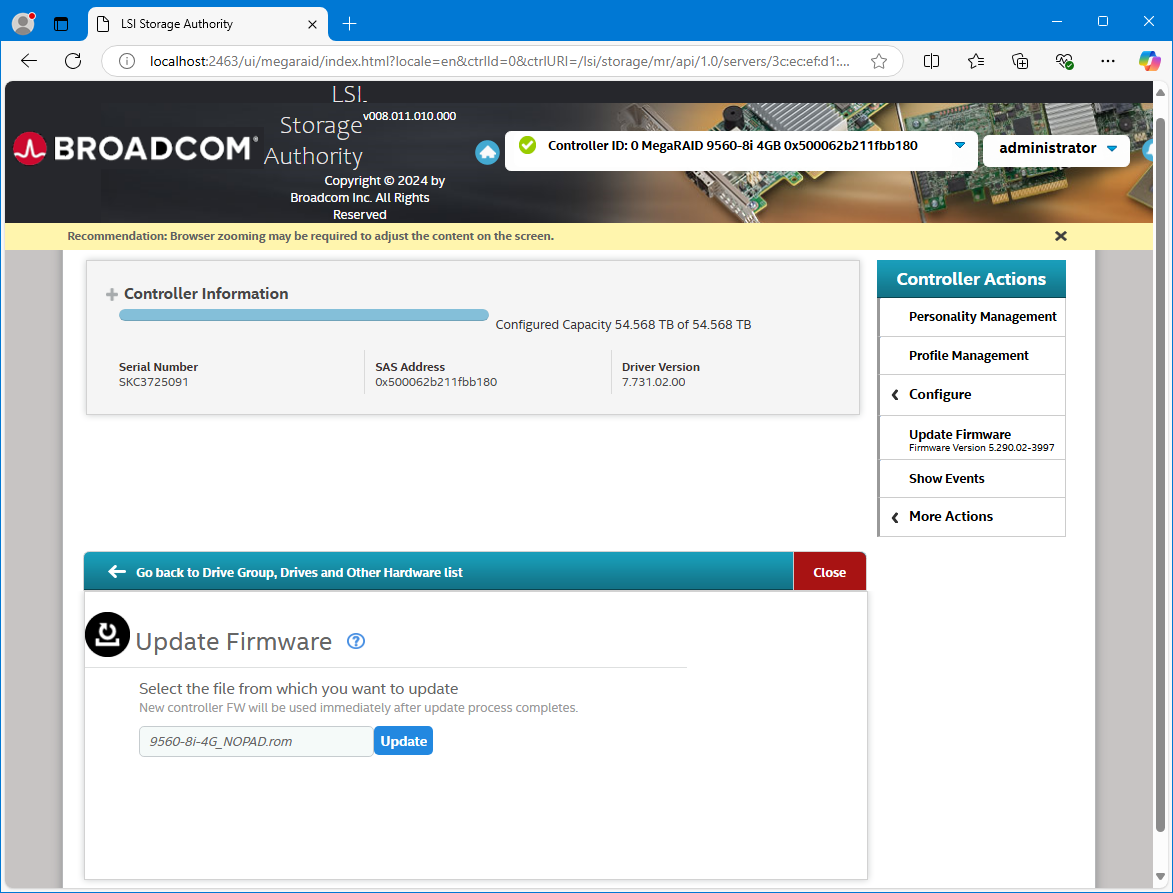Open the browser profile avatar

(24, 23)
